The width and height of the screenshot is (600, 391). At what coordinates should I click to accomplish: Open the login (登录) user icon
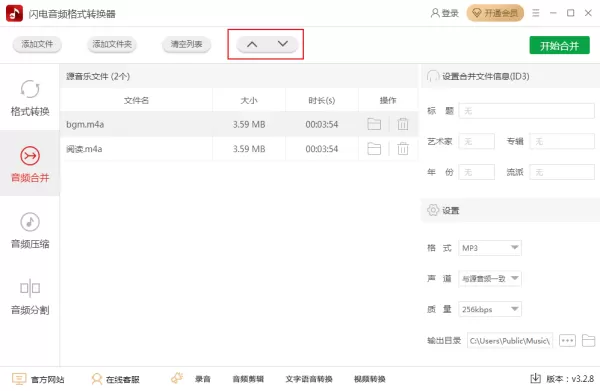tap(435, 13)
